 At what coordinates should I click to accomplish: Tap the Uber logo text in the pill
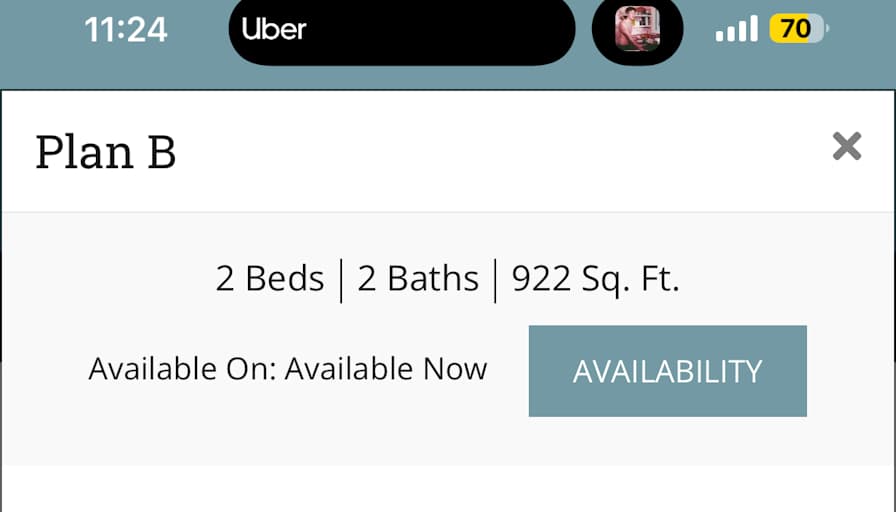pos(274,29)
